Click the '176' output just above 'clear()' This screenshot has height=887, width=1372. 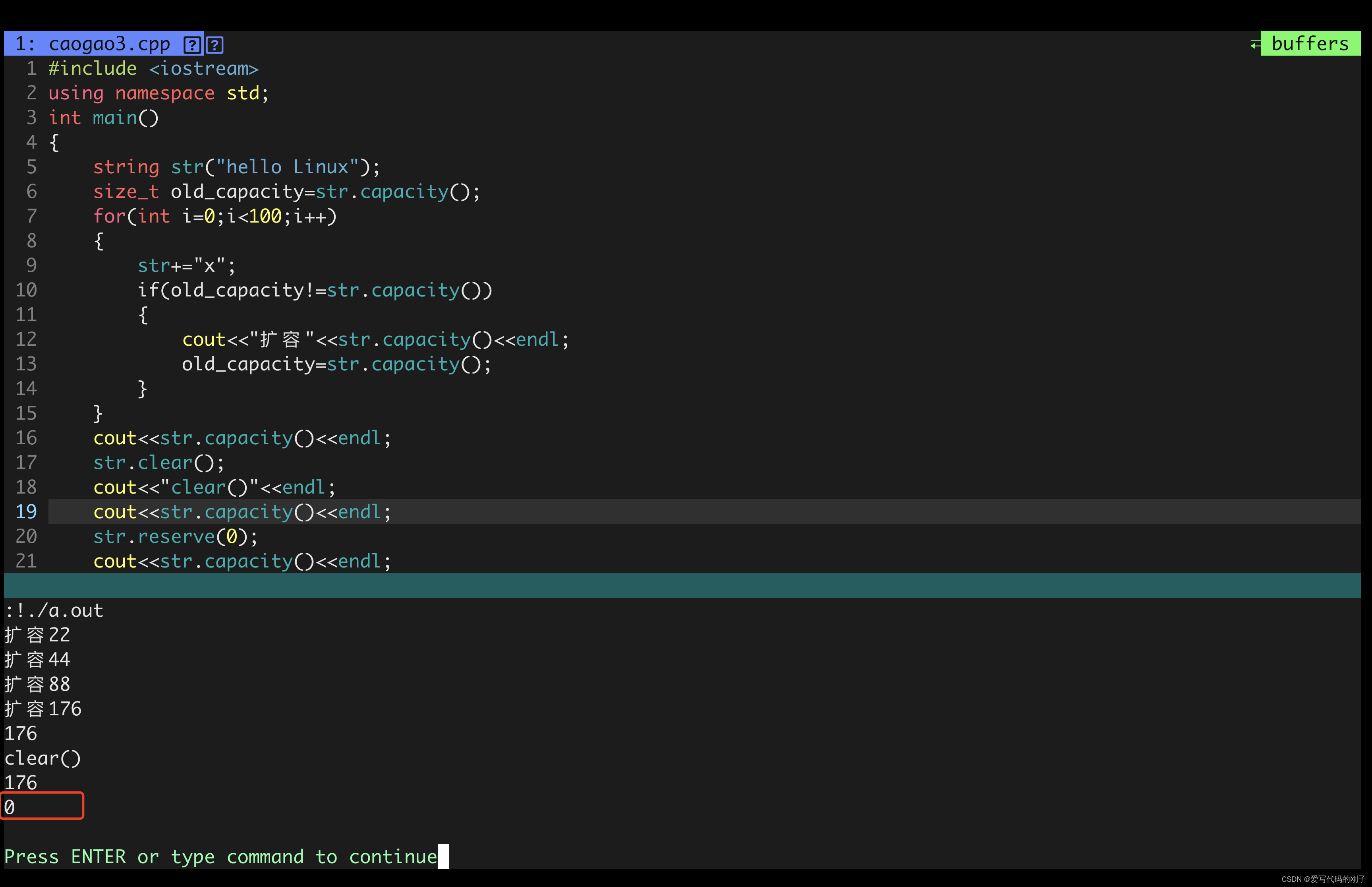21,734
